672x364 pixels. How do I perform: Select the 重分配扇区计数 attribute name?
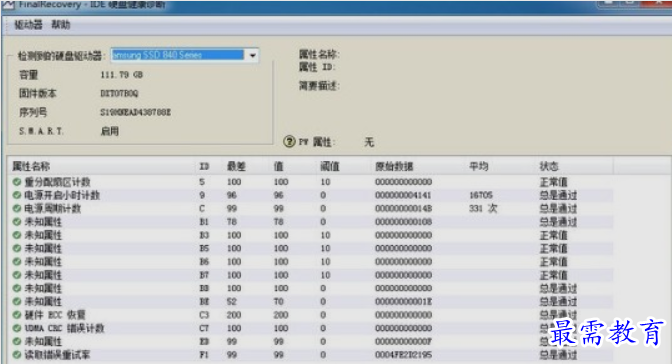(x=57, y=182)
